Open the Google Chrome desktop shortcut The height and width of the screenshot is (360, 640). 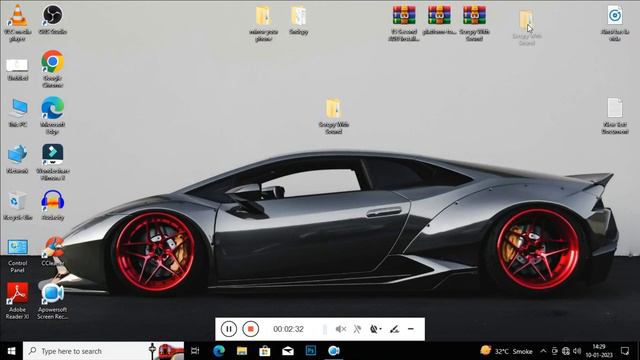[53, 69]
